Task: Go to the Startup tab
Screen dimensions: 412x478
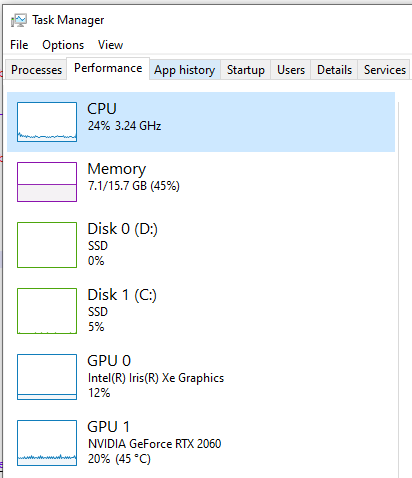Action: pos(246,70)
